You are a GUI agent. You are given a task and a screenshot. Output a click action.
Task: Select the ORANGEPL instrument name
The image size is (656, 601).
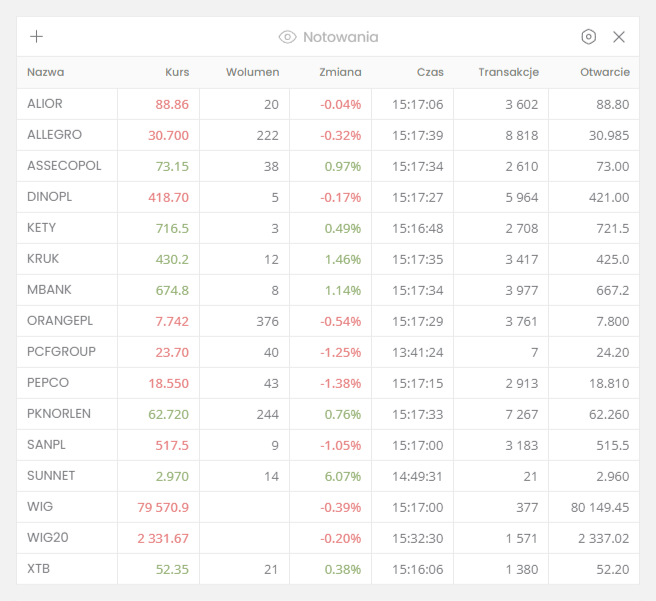pos(60,320)
